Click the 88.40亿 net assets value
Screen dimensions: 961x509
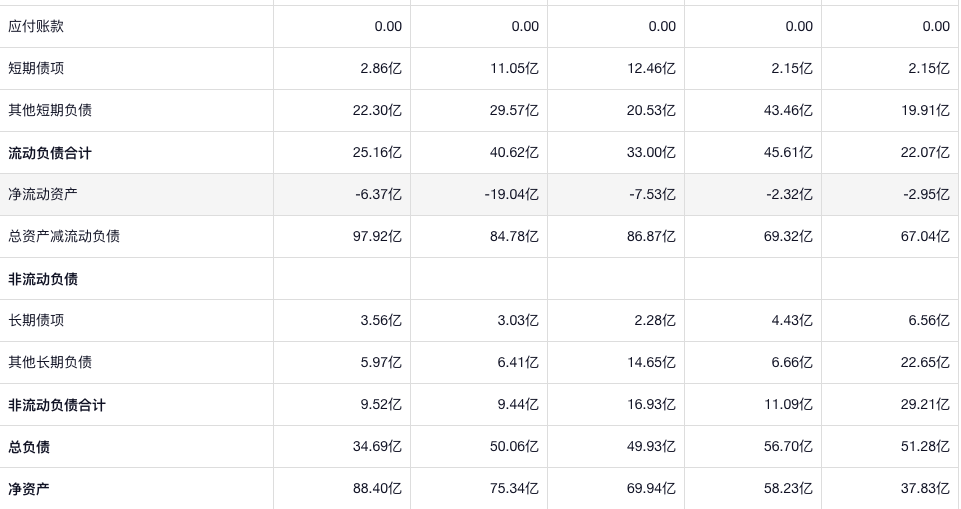(377, 489)
